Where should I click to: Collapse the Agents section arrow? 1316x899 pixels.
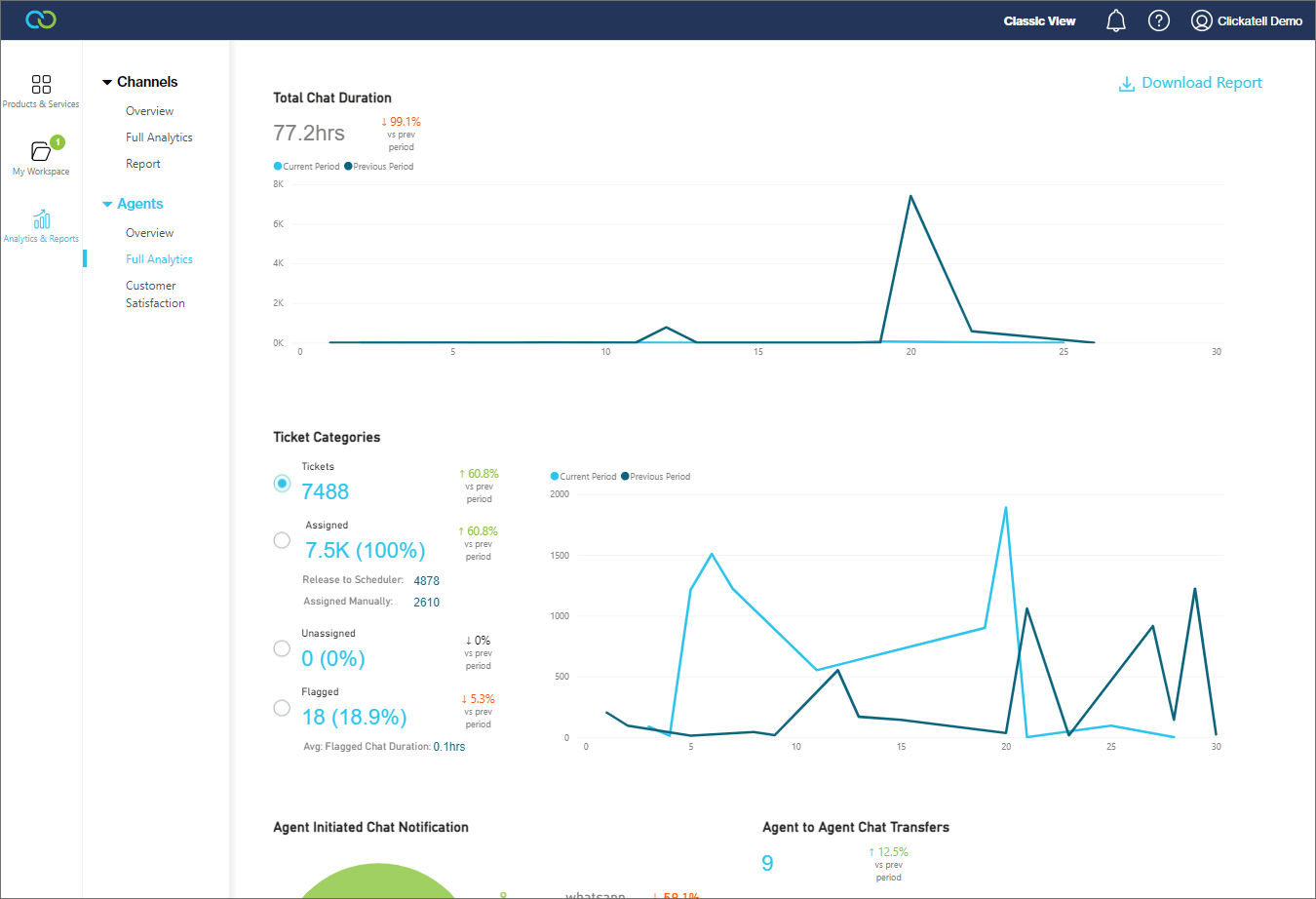click(x=107, y=205)
